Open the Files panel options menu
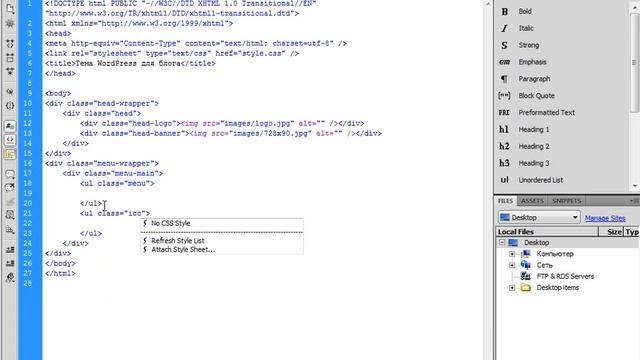The image size is (640, 360). click(x=633, y=201)
